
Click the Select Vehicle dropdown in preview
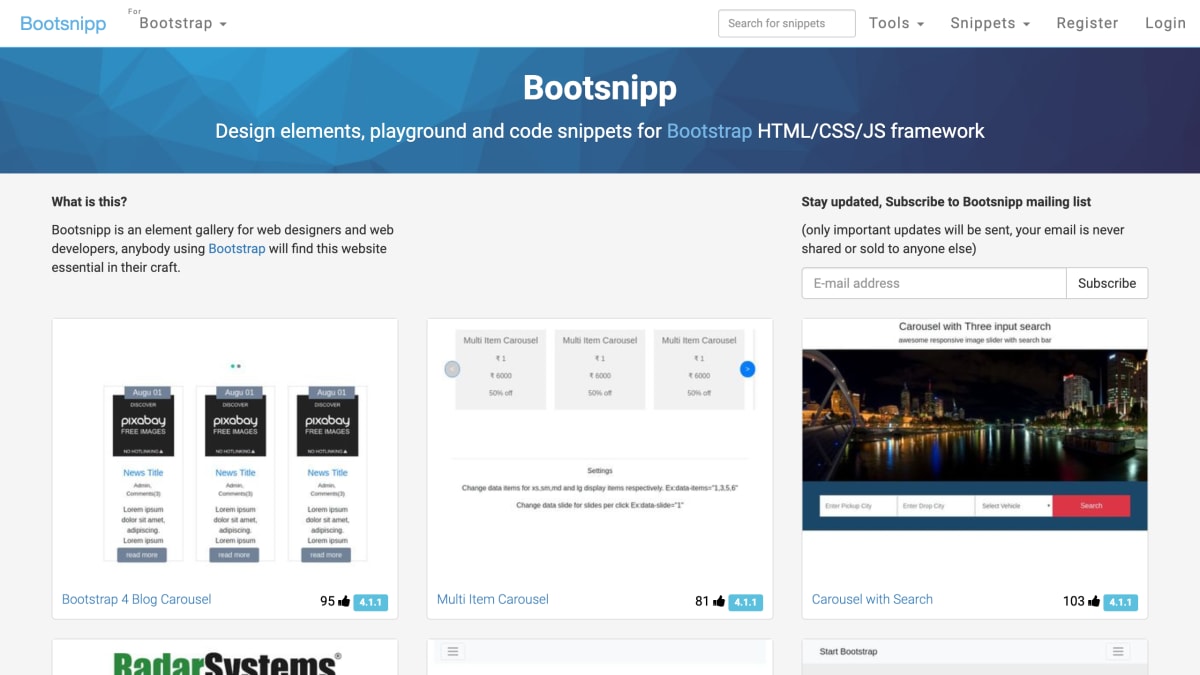click(1014, 506)
